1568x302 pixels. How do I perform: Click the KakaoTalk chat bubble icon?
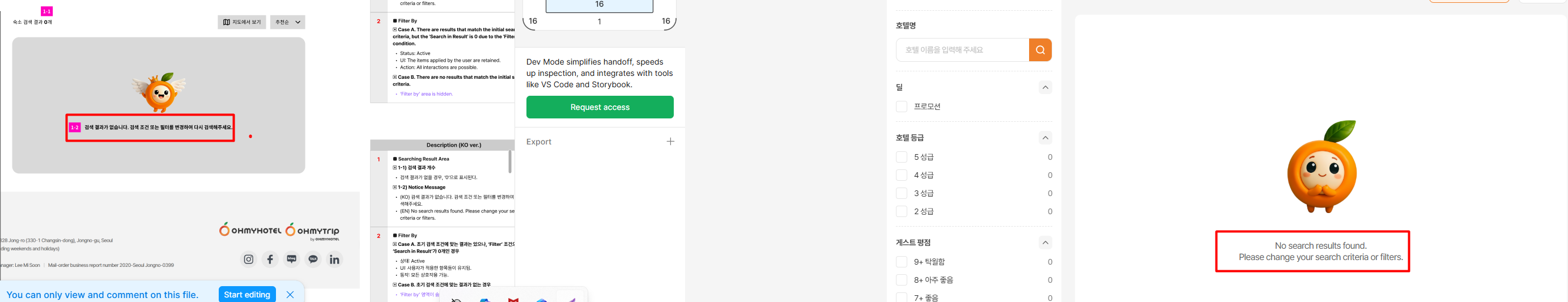(x=313, y=260)
